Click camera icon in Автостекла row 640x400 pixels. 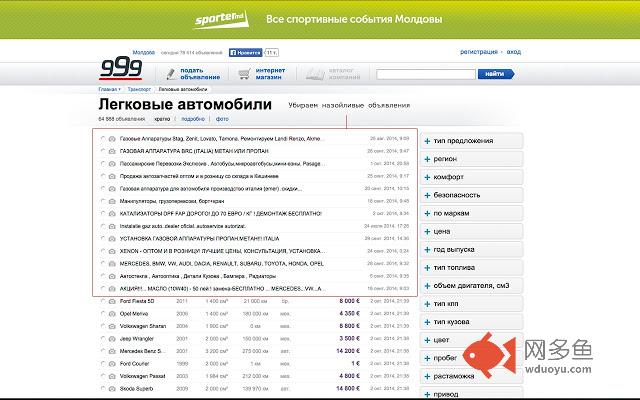[112, 276]
